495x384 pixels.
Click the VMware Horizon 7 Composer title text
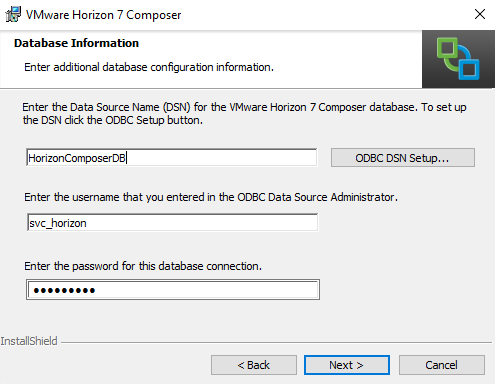click(x=103, y=15)
